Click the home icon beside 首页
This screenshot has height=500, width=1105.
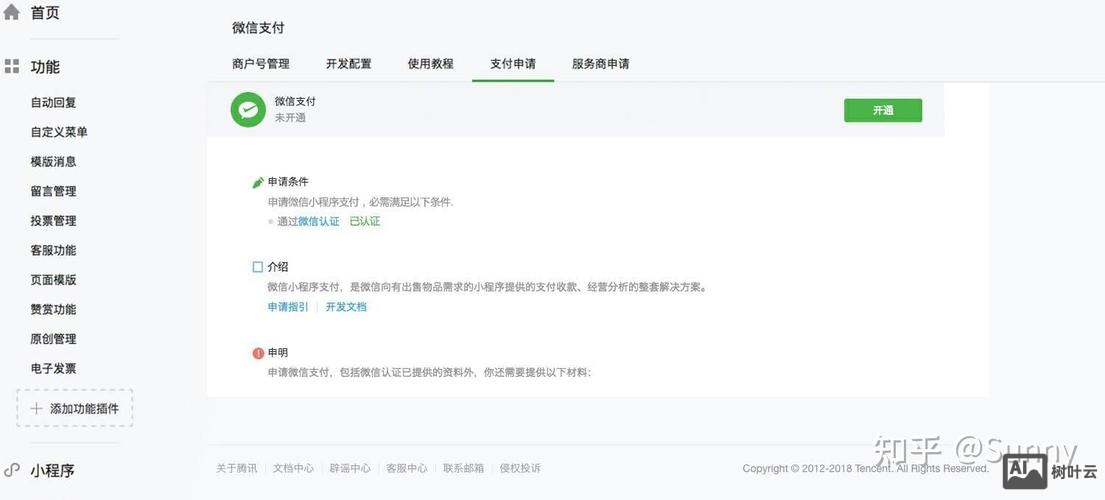point(11,12)
